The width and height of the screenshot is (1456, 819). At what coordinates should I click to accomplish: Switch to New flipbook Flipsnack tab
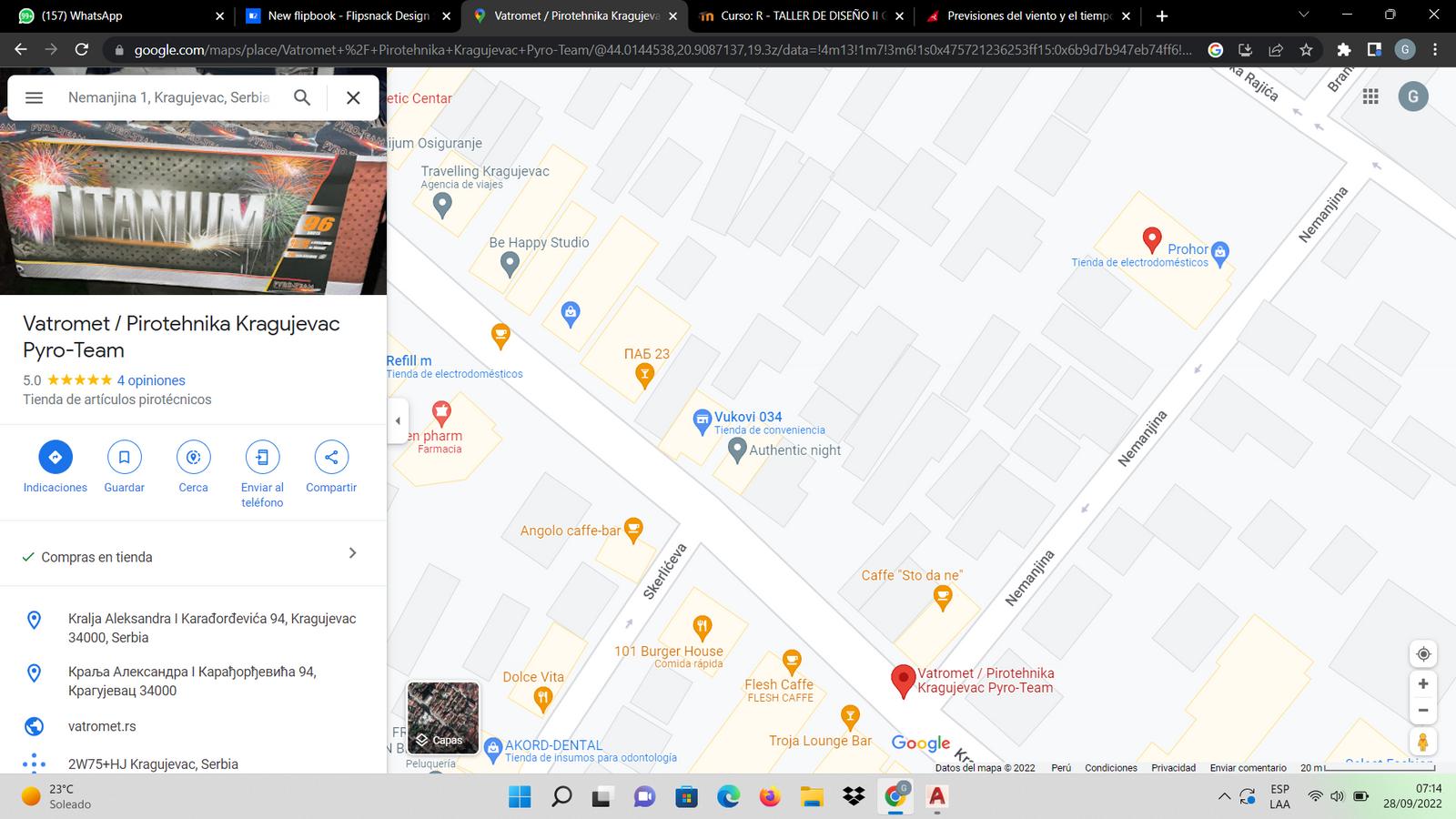point(346,15)
